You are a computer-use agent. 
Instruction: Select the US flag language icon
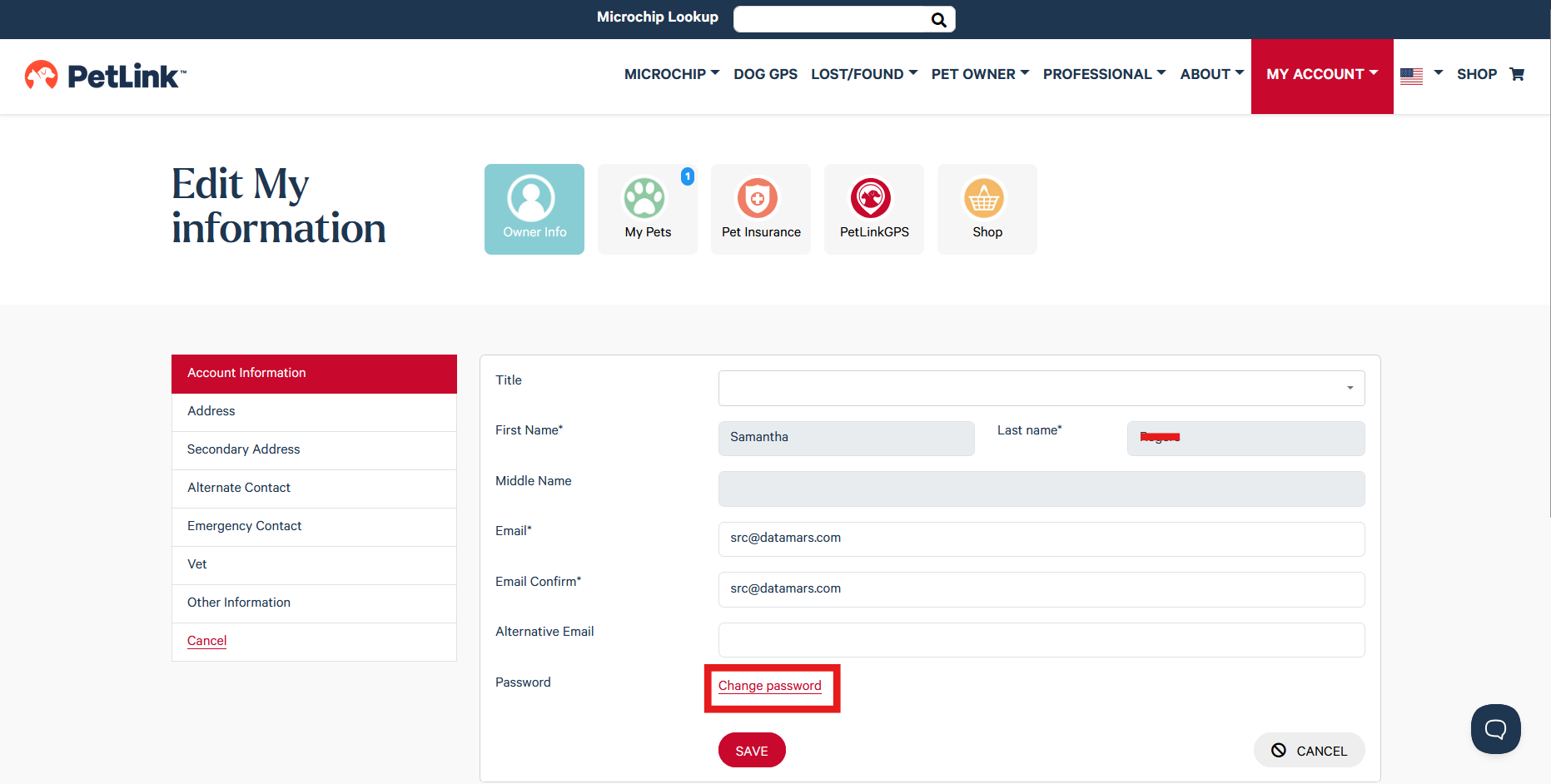point(1411,76)
